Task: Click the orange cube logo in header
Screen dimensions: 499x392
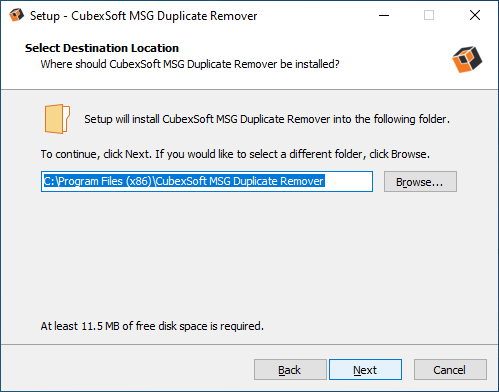Action: pos(467,59)
